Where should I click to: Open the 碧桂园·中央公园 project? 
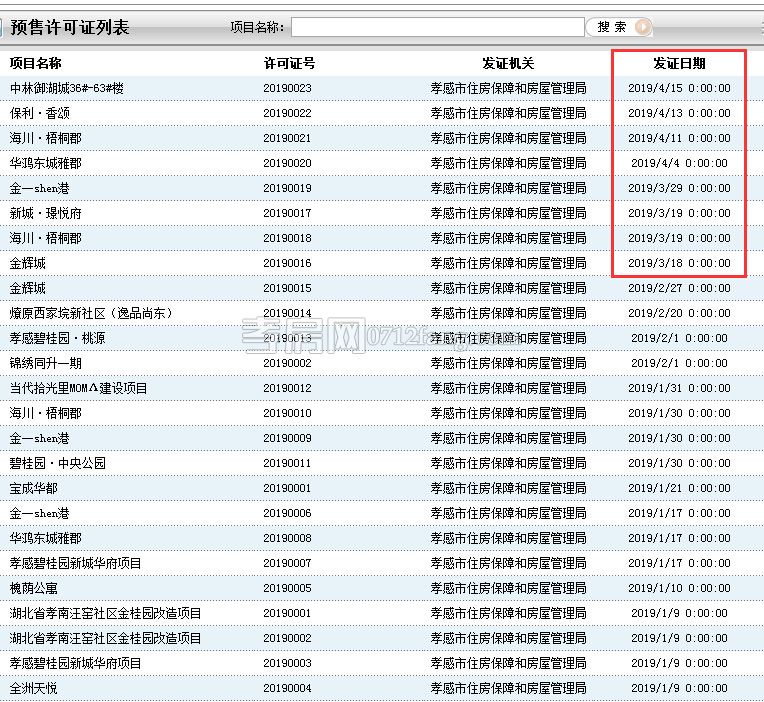[x=57, y=463]
